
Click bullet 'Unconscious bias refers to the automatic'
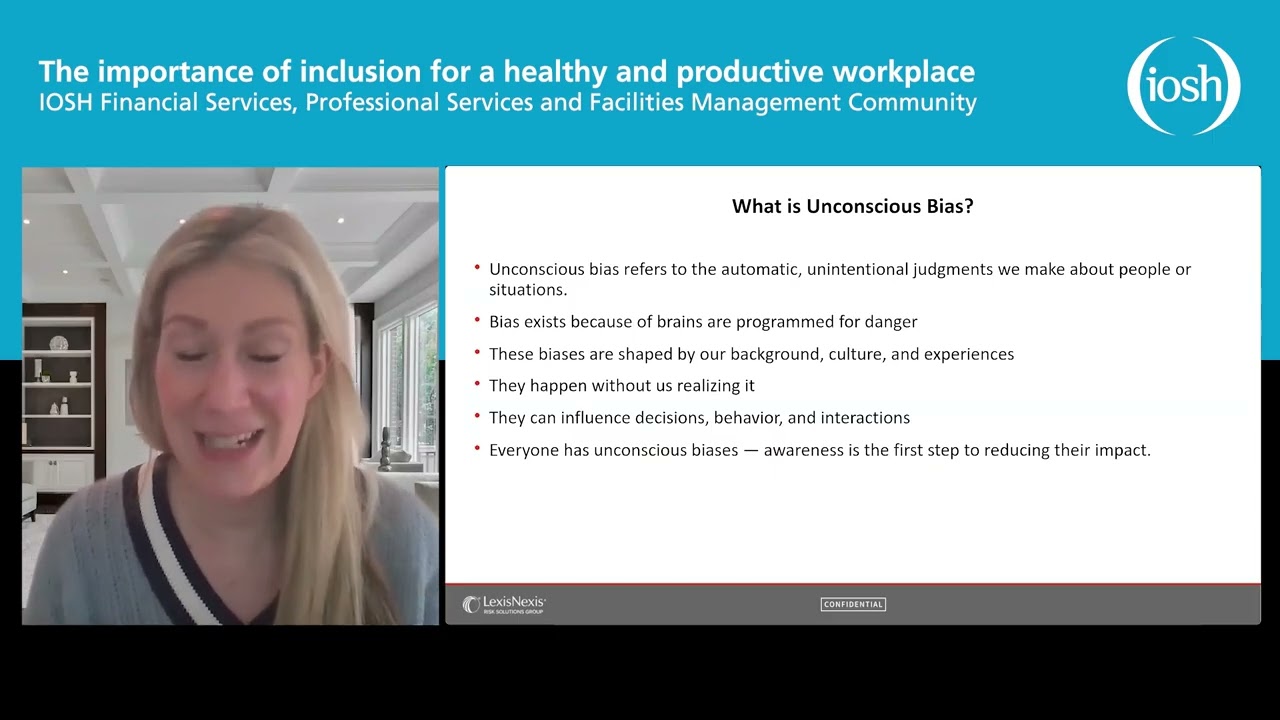(x=839, y=279)
